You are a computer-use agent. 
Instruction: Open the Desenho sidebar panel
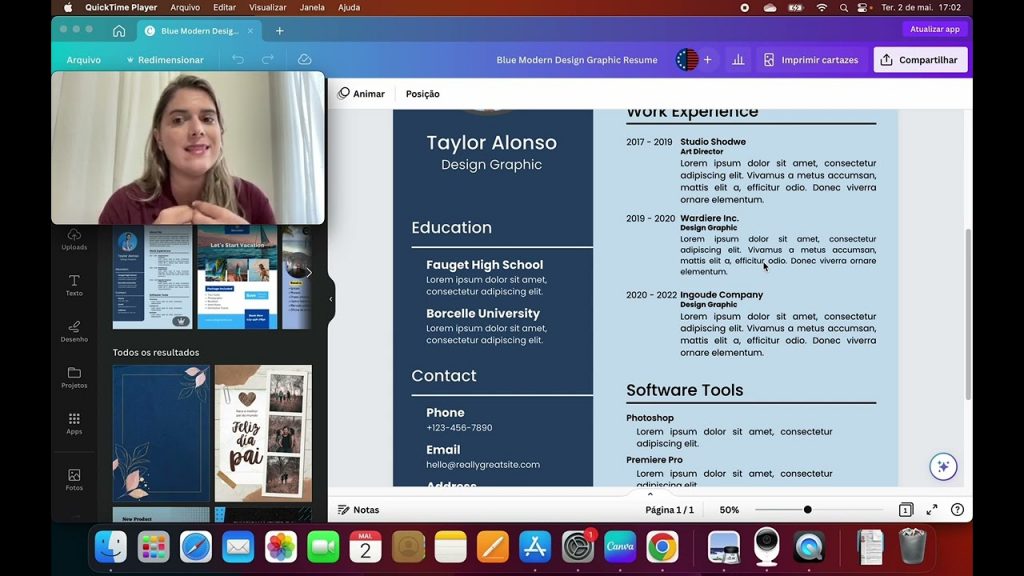pyautogui.click(x=74, y=331)
